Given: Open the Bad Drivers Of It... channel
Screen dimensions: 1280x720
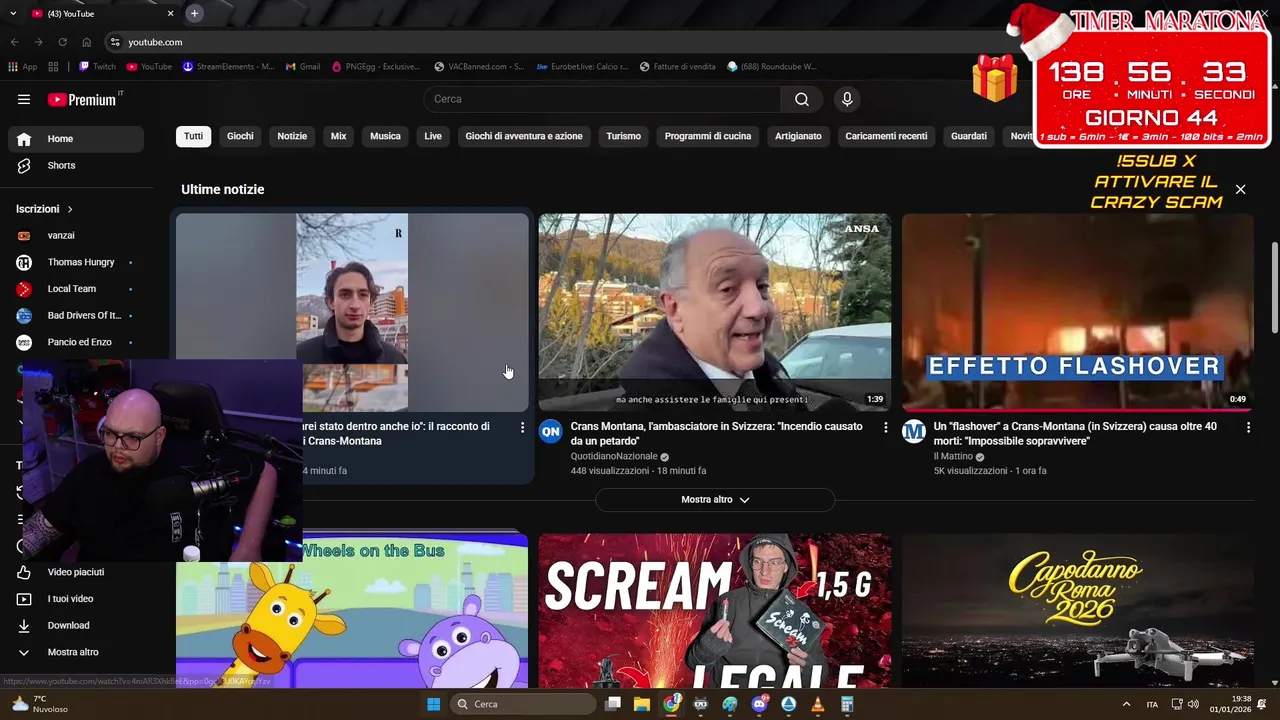Looking at the screenshot, I should click(76, 315).
